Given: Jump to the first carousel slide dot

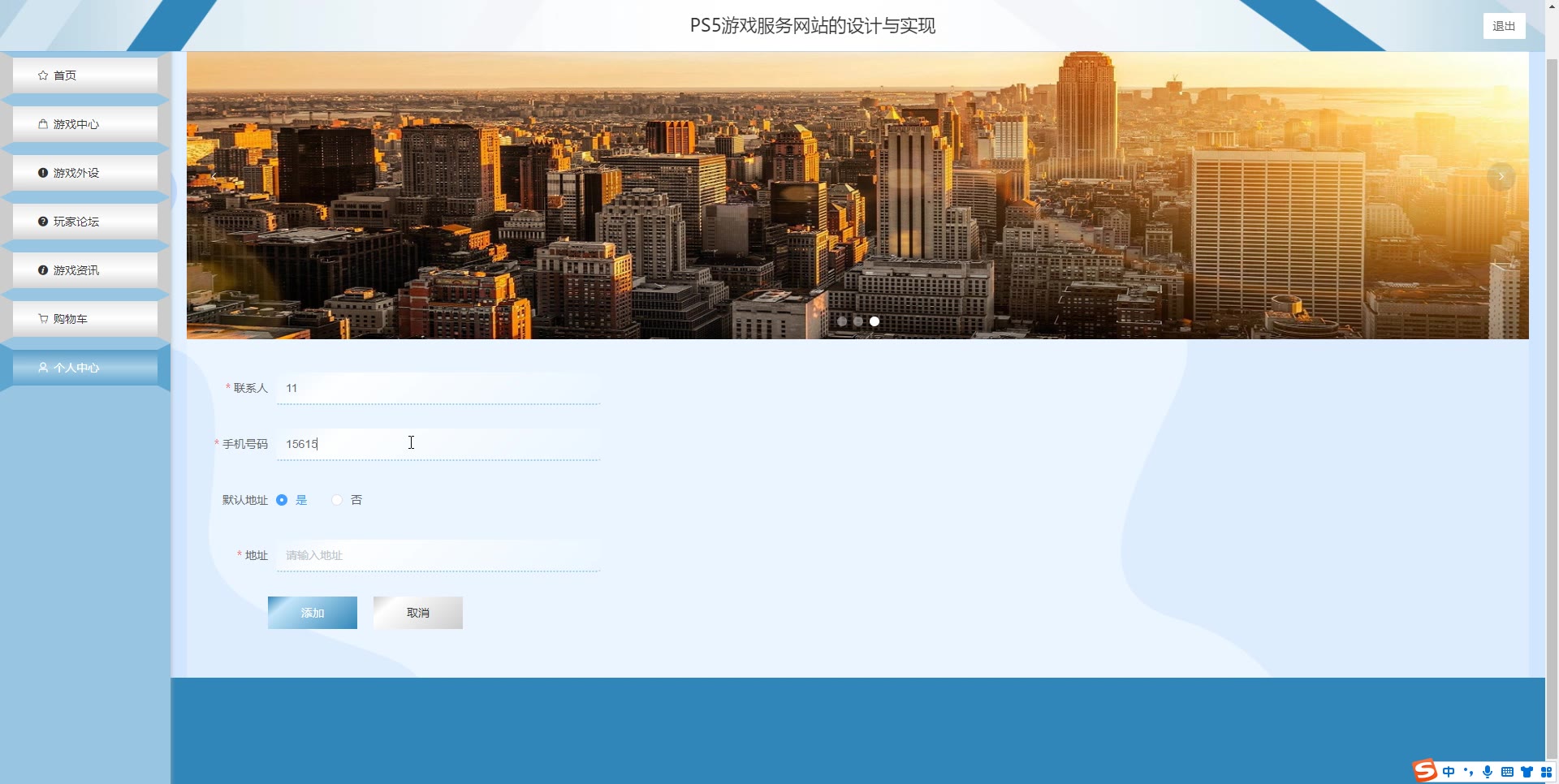Looking at the screenshot, I should click(x=842, y=321).
